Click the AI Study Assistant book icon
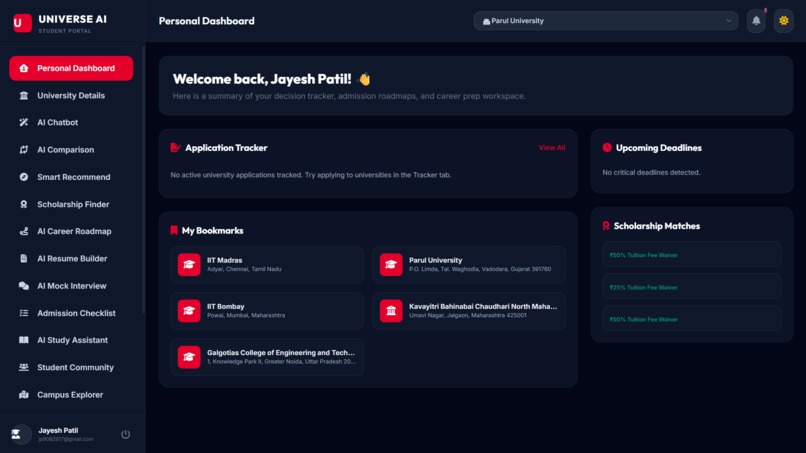This screenshot has height=453, width=806. [24, 340]
